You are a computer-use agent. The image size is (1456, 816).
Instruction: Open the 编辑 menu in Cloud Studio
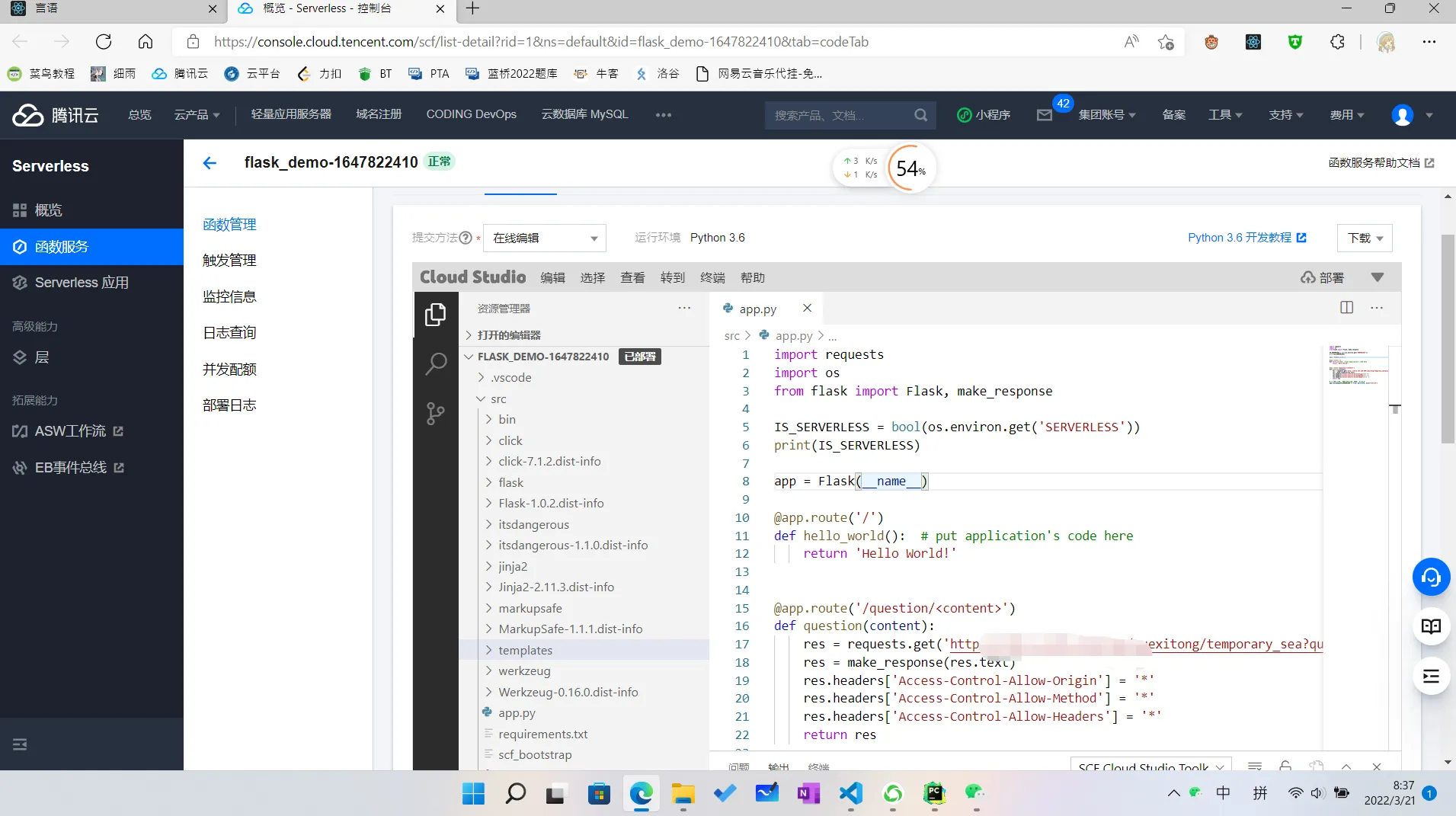552,277
